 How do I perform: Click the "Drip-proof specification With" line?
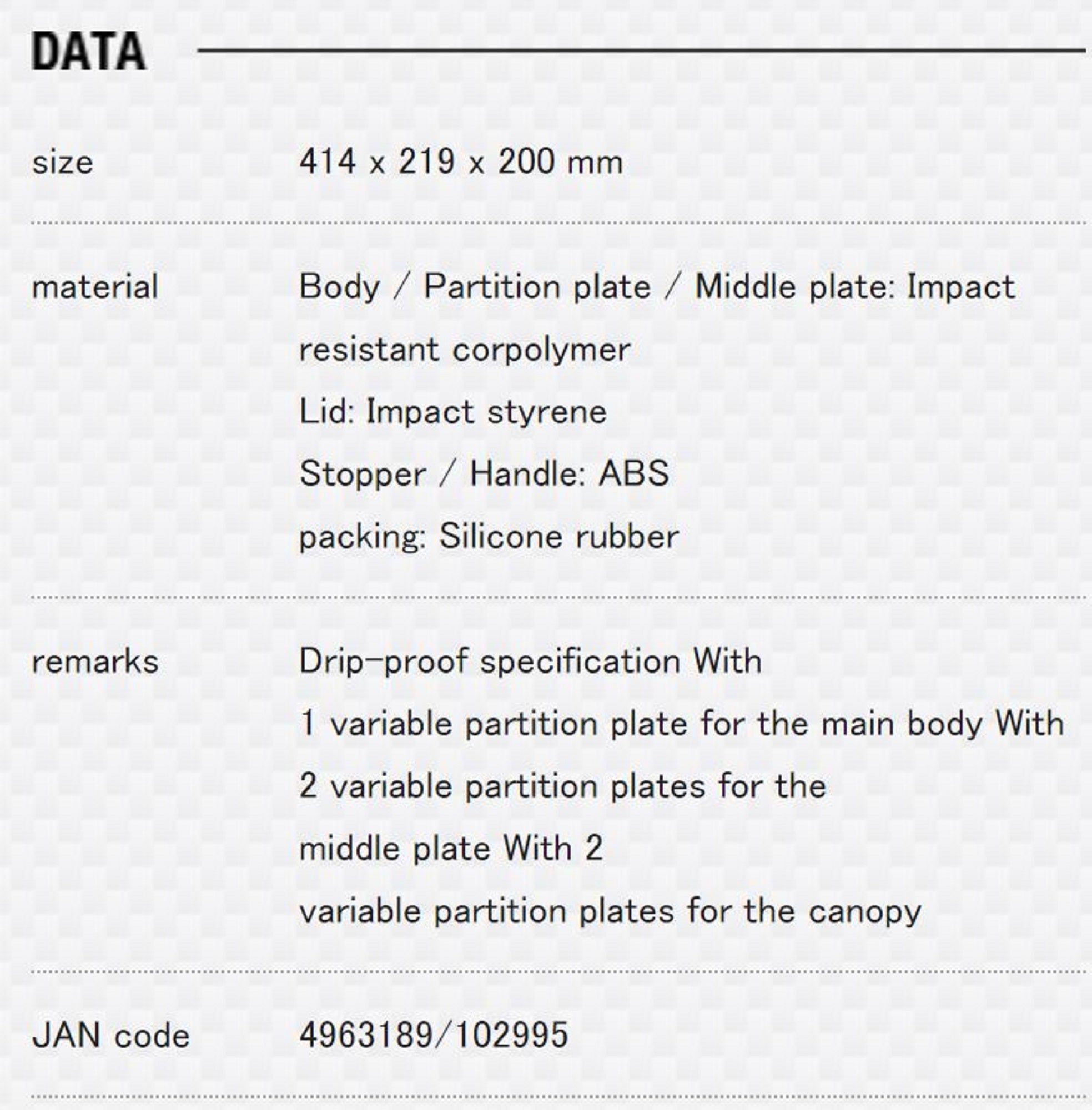point(531,661)
